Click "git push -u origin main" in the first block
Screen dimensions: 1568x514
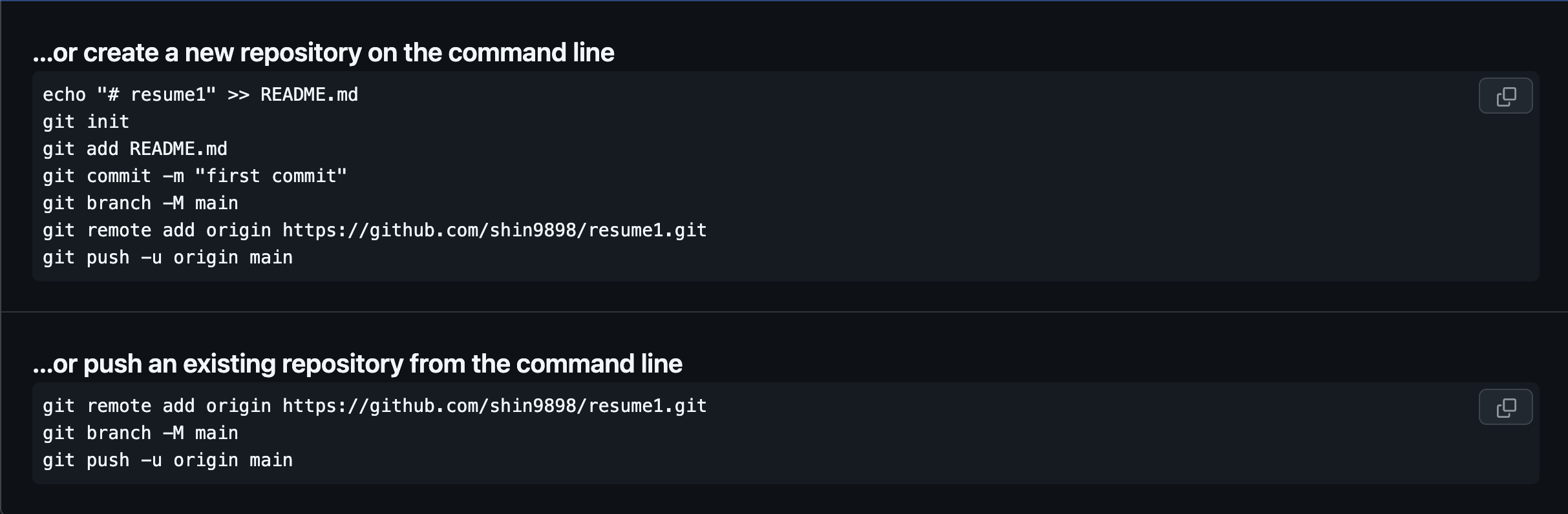pos(168,258)
